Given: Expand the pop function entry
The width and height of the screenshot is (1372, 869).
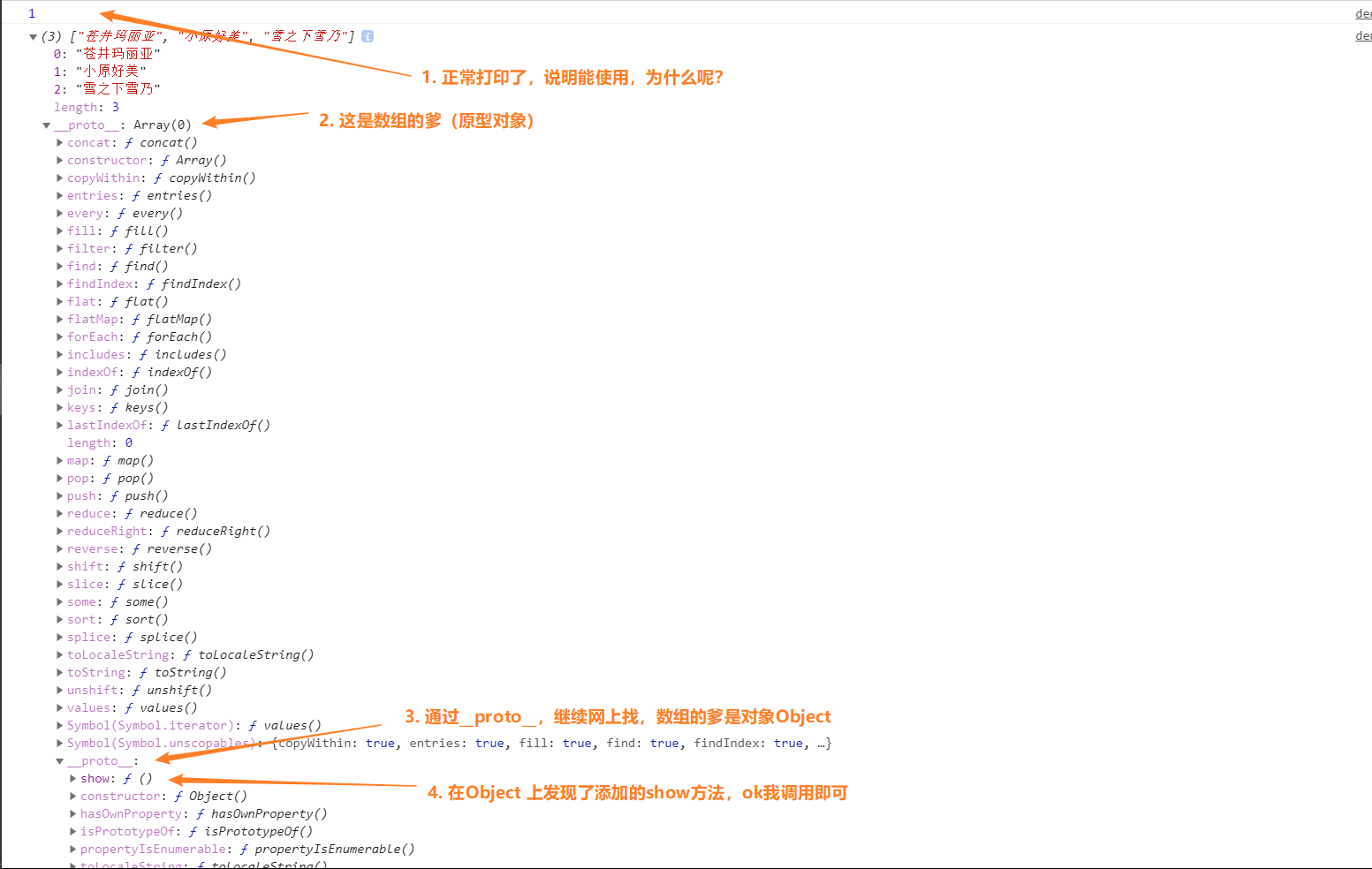Looking at the screenshot, I should (59, 478).
